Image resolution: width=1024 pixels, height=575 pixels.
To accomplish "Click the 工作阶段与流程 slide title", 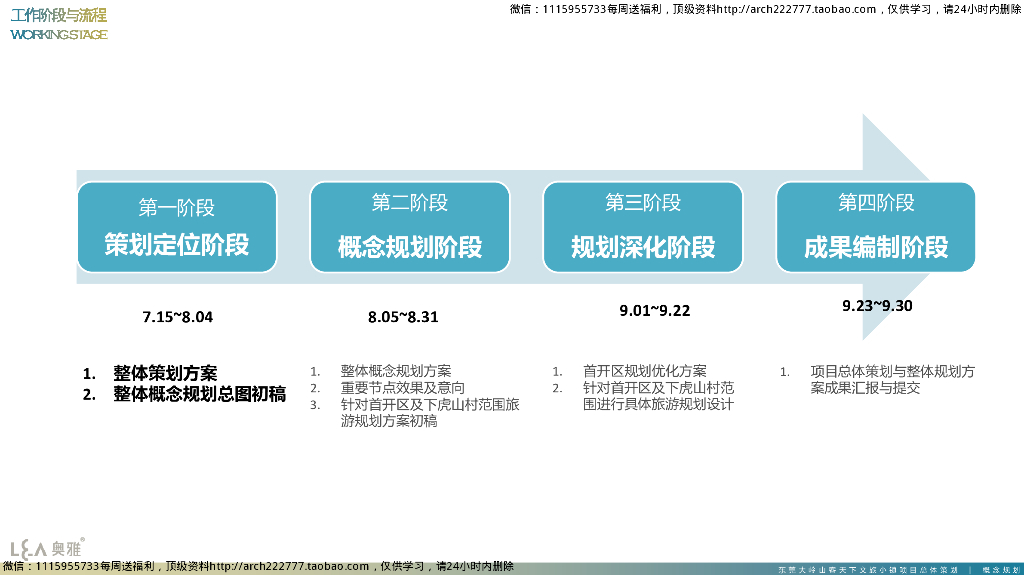I will tap(59, 15).
